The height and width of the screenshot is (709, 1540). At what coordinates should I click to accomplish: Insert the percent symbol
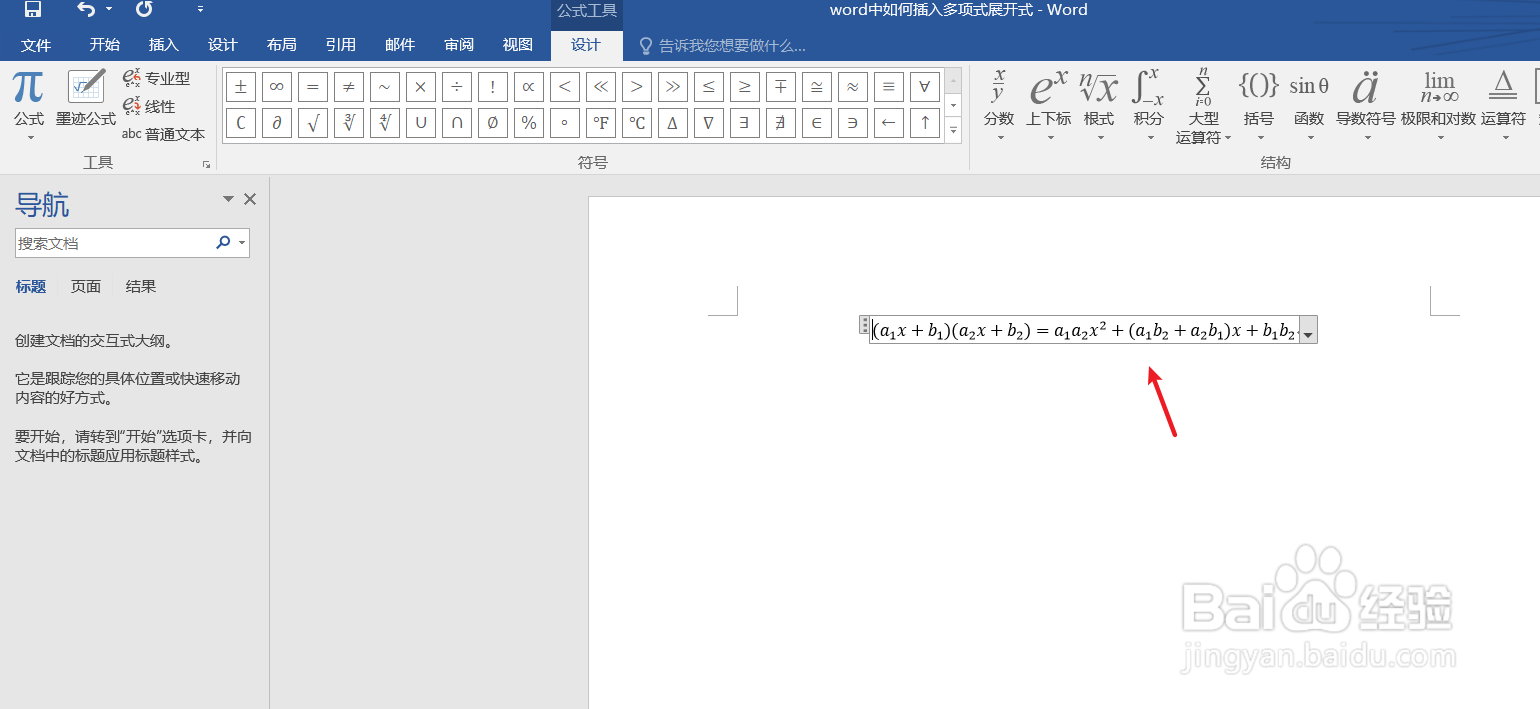[x=529, y=123]
